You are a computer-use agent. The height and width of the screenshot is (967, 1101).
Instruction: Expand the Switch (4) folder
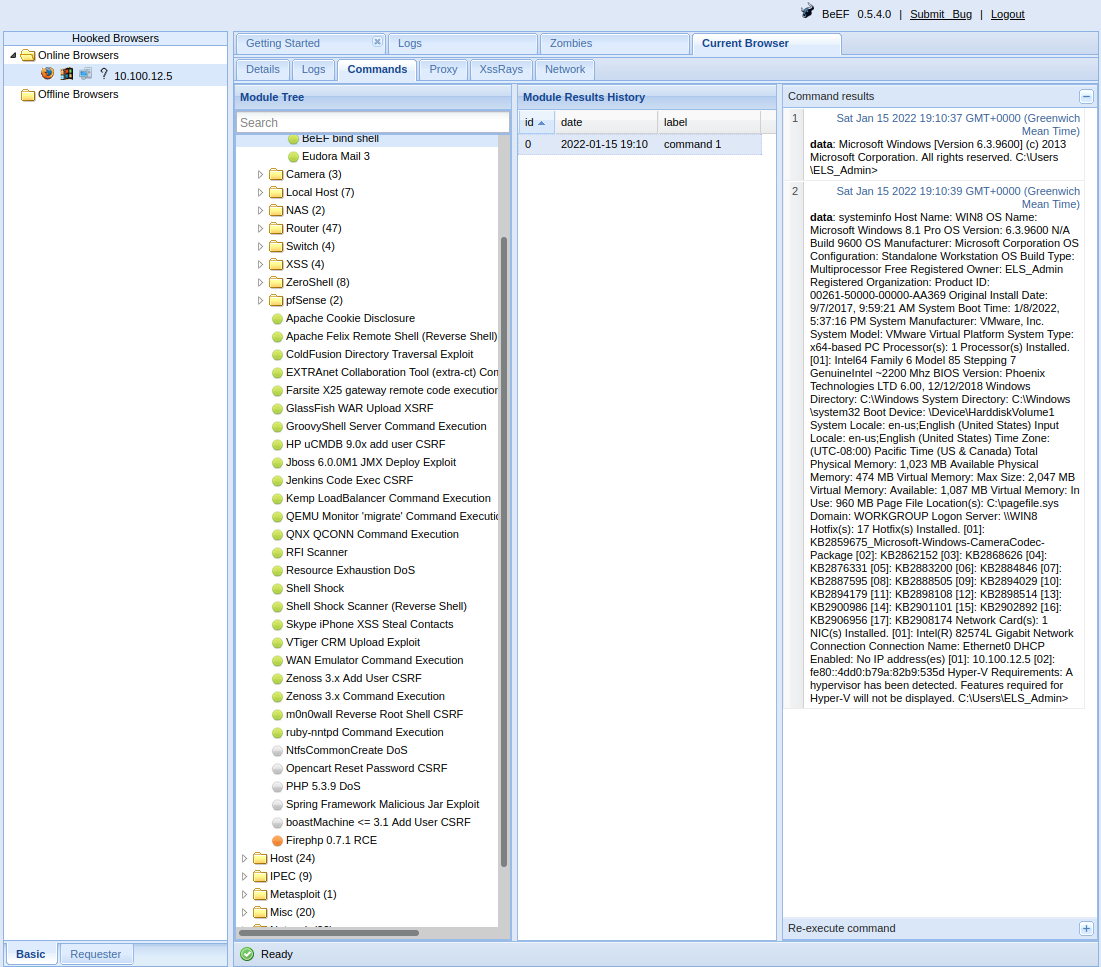click(261, 246)
